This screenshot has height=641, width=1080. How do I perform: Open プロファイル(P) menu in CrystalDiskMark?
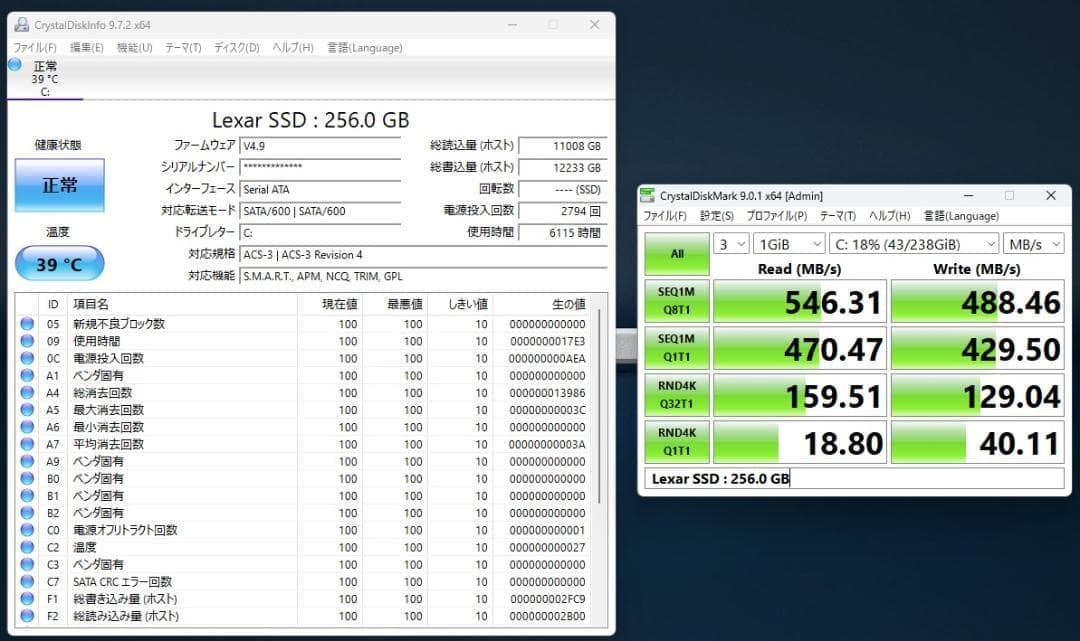click(776, 216)
